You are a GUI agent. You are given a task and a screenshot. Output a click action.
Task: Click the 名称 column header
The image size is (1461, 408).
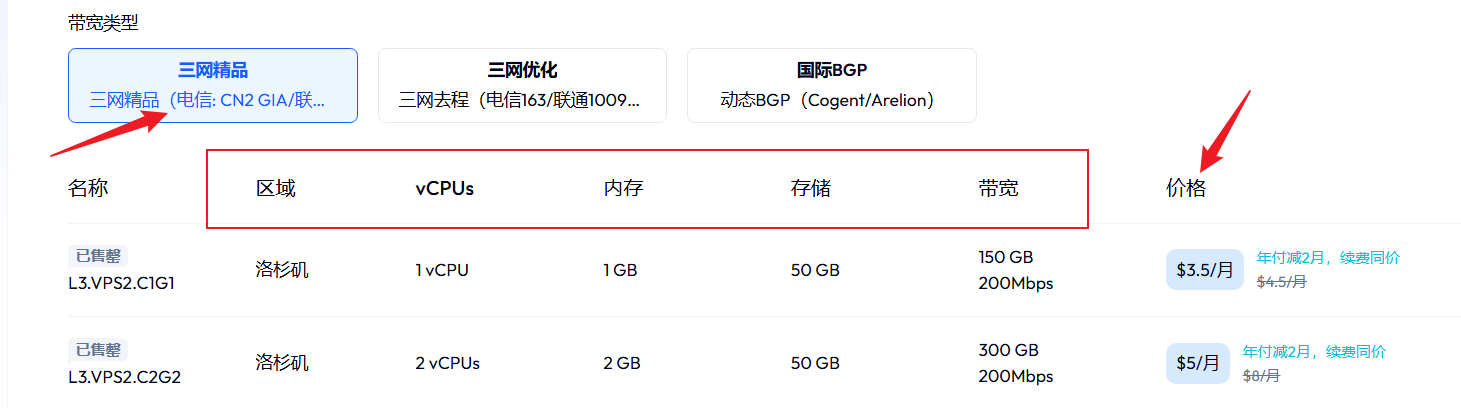click(88, 188)
